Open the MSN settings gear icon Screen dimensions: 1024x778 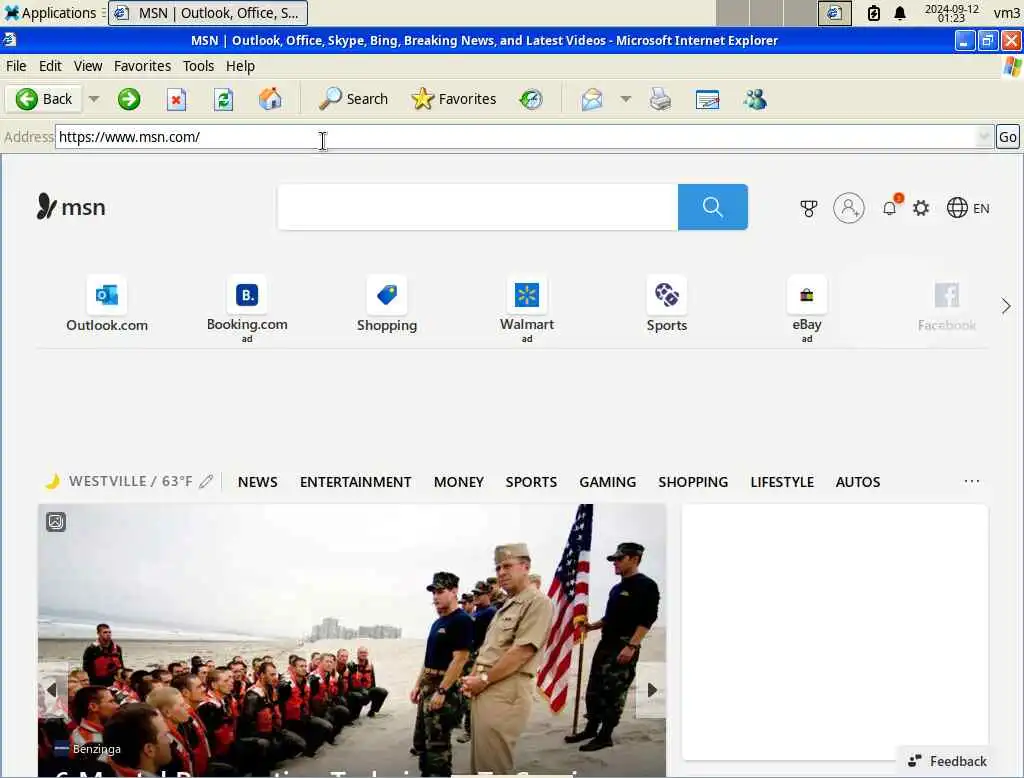(x=921, y=208)
